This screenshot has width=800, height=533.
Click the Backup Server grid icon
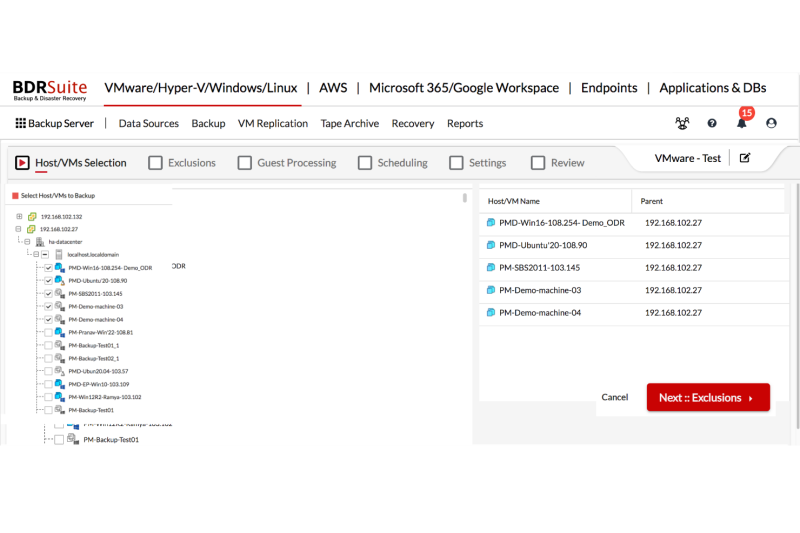coord(20,124)
